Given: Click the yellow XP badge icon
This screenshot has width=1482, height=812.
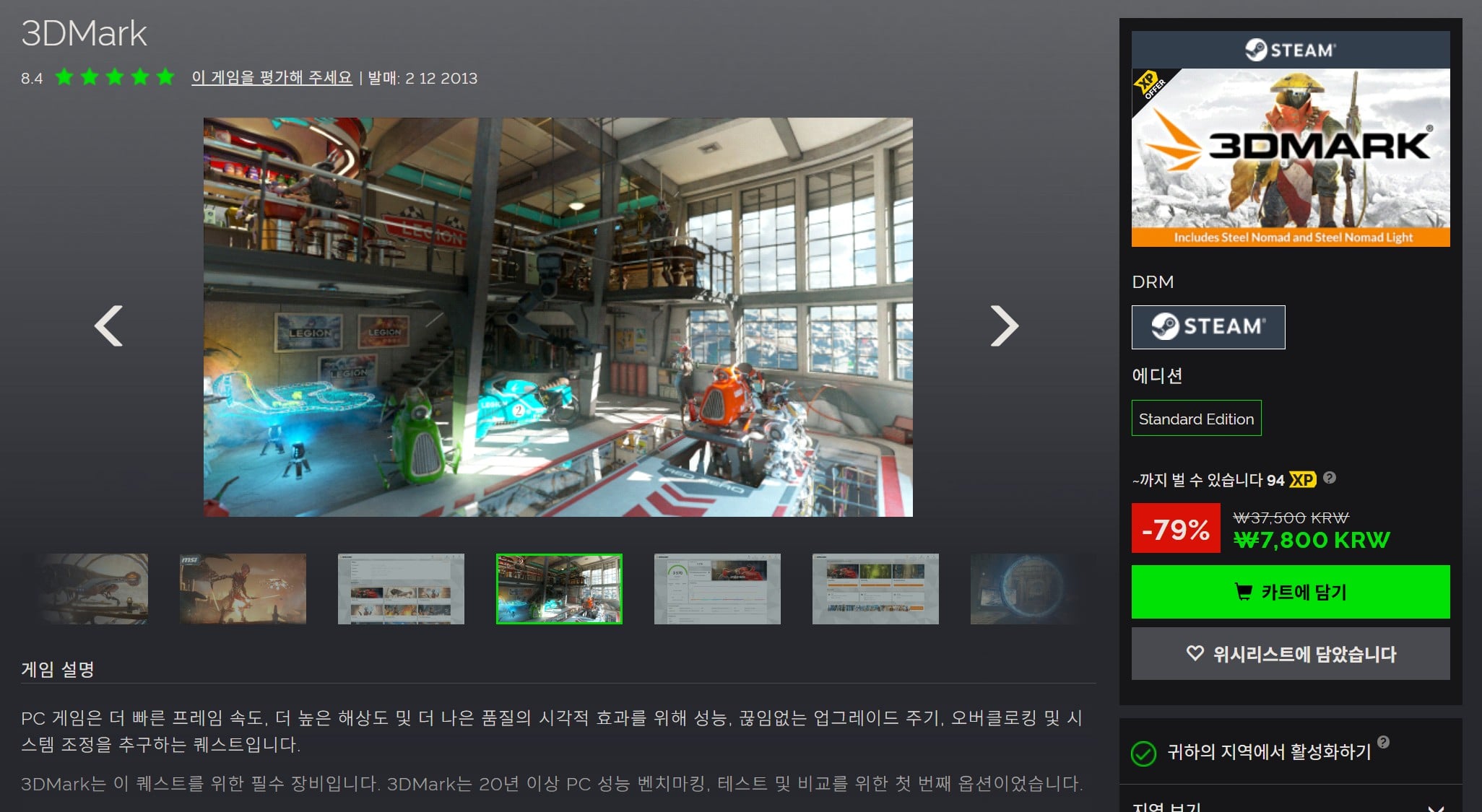Looking at the screenshot, I should point(1302,480).
